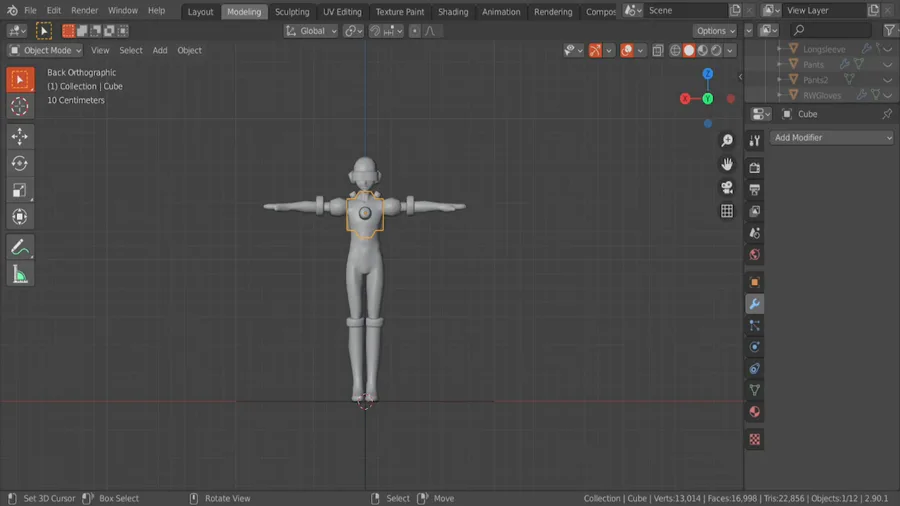This screenshot has height=506, width=900.
Task: Select Longsleeve in the outliner
Action: [824, 49]
